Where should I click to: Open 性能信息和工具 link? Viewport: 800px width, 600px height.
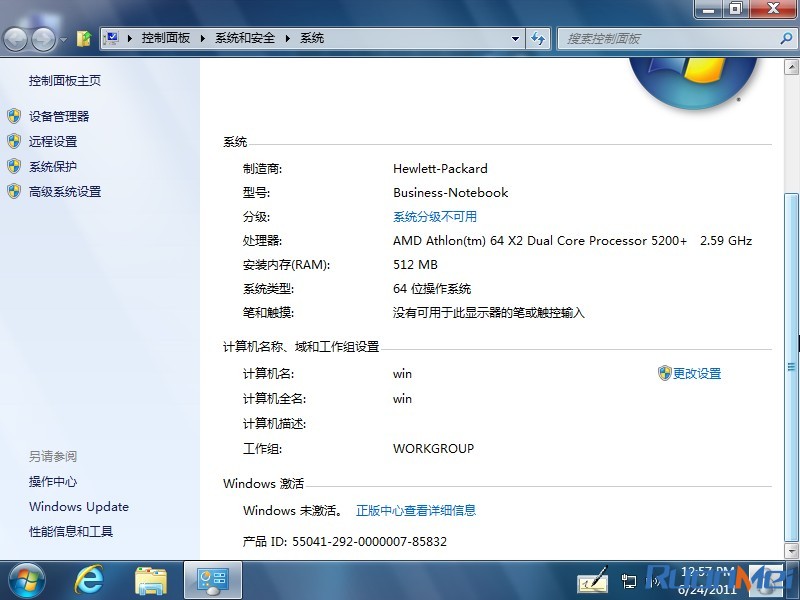point(71,532)
